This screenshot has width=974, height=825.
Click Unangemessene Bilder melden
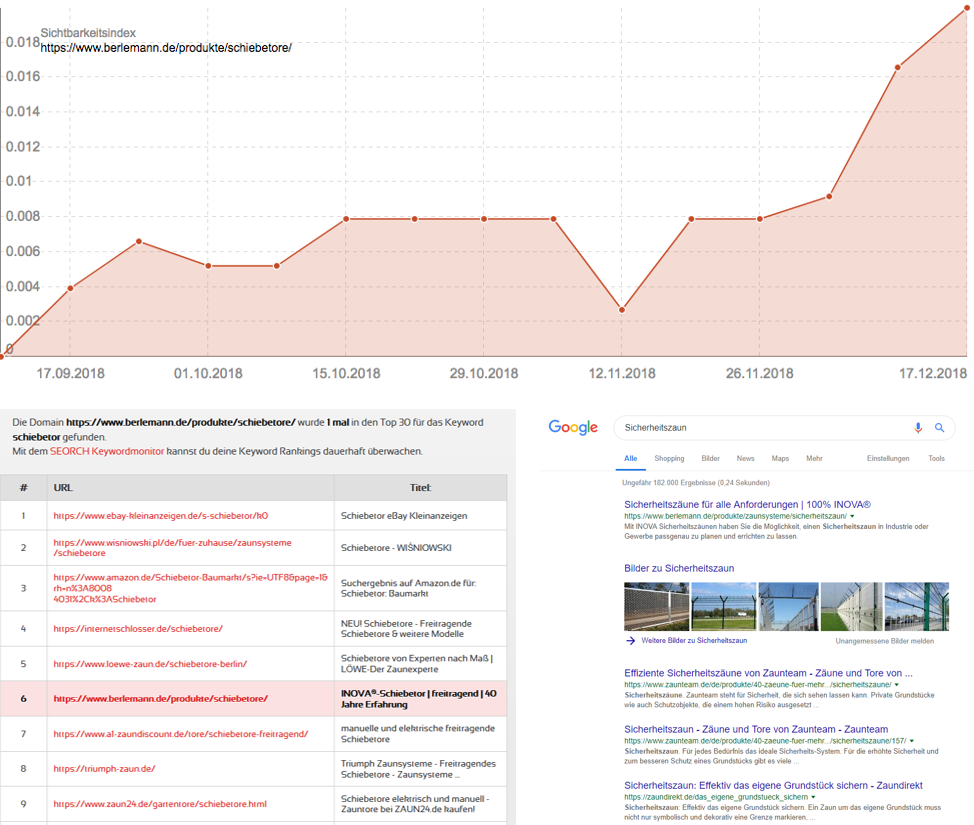coord(884,640)
